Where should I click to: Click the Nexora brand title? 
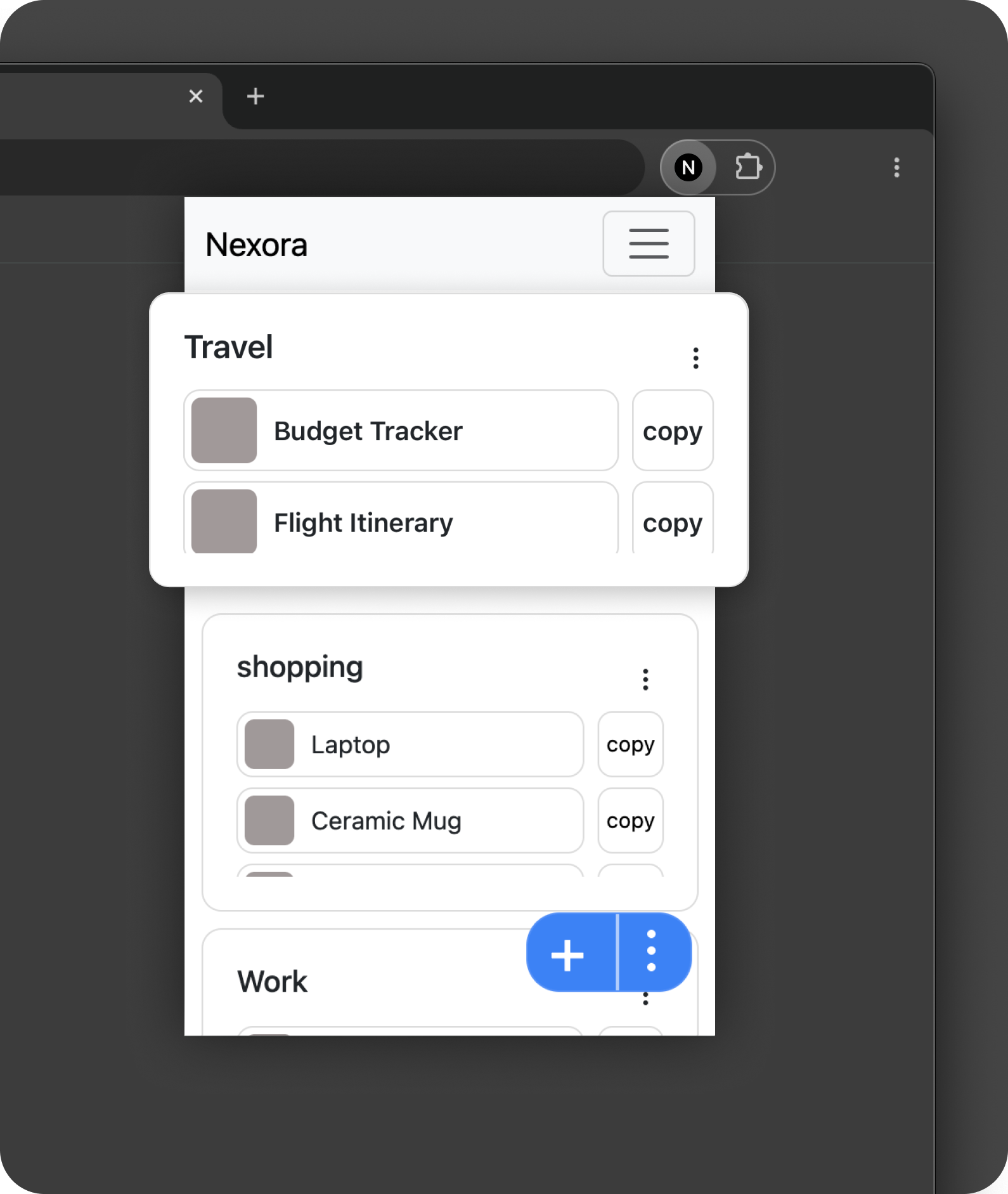(x=257, y=245)
